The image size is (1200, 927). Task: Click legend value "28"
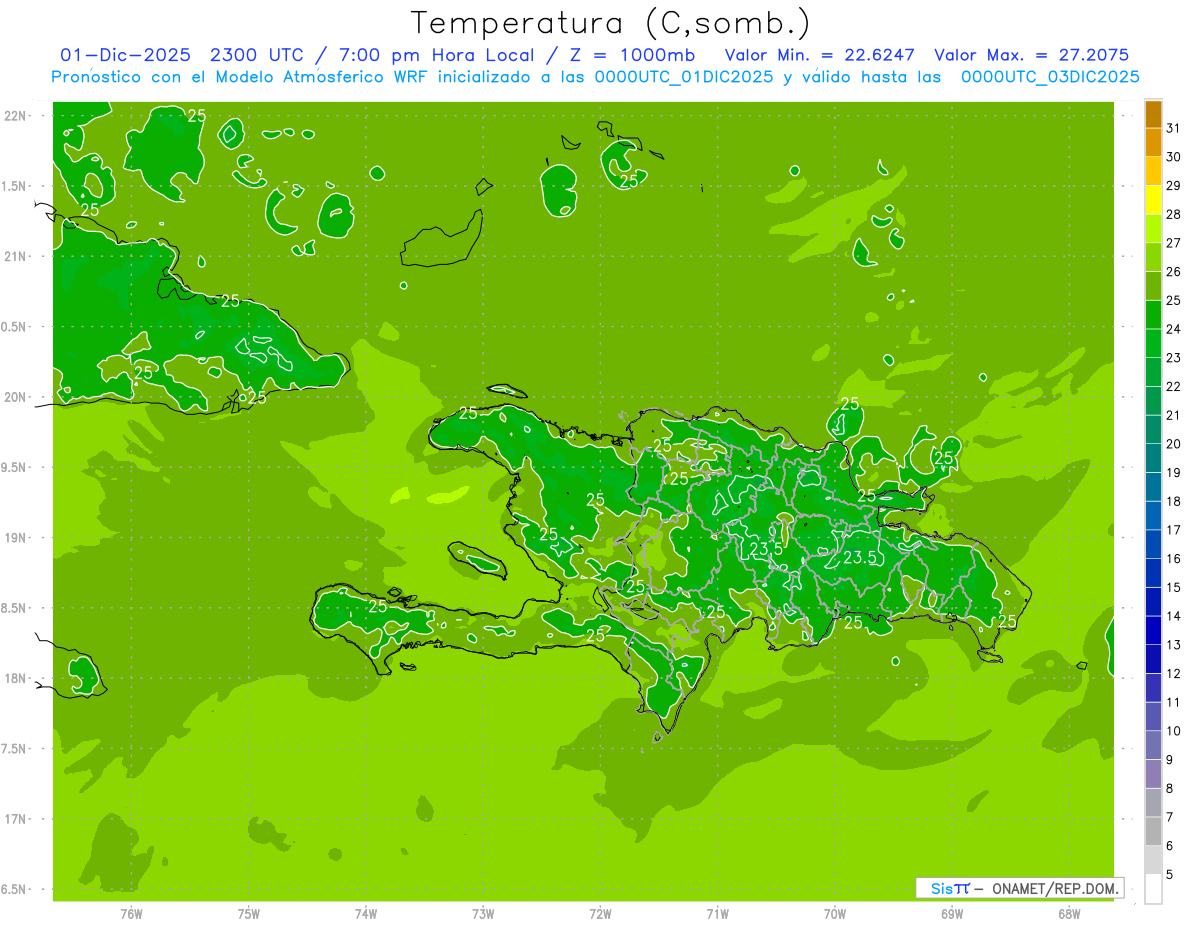1173,214
